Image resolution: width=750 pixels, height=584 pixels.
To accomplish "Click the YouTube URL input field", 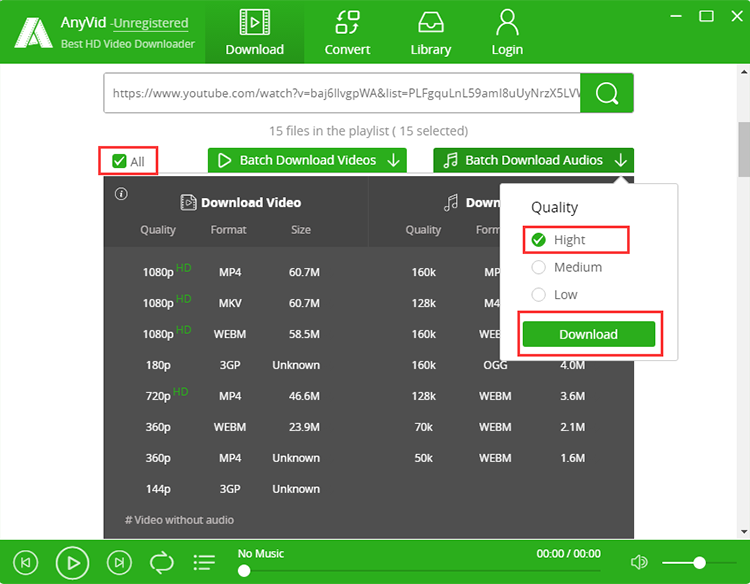I will [342, 93].
